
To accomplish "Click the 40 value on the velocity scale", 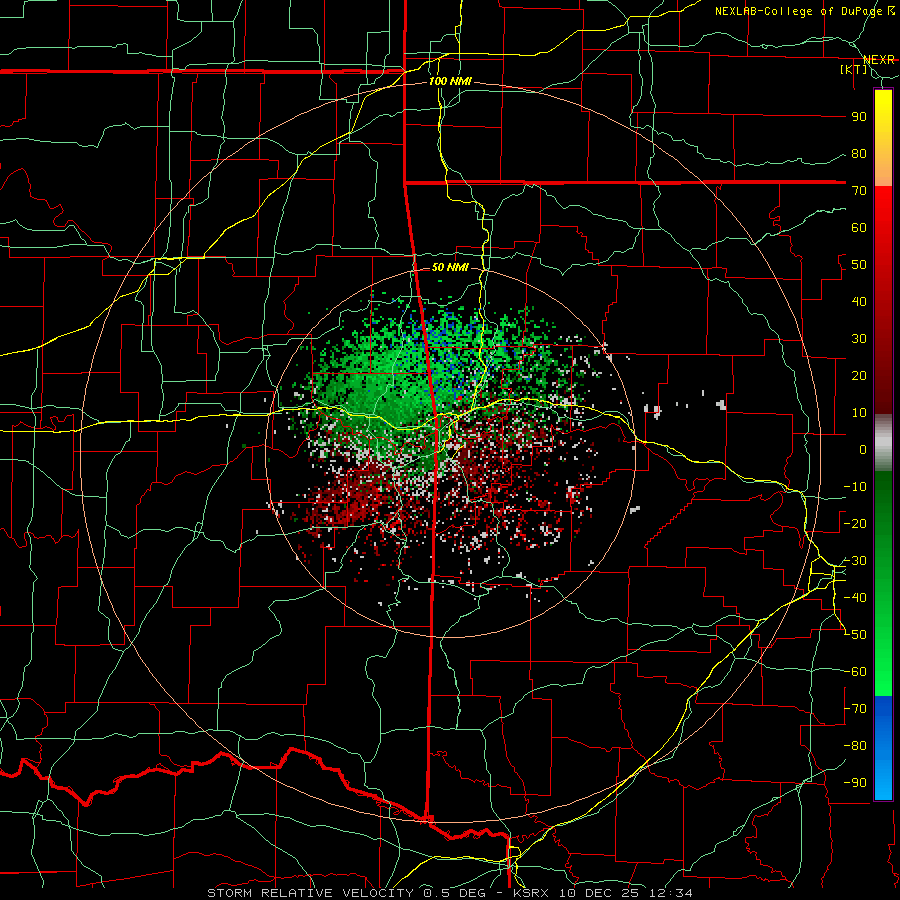I will (x=859, y=301).
